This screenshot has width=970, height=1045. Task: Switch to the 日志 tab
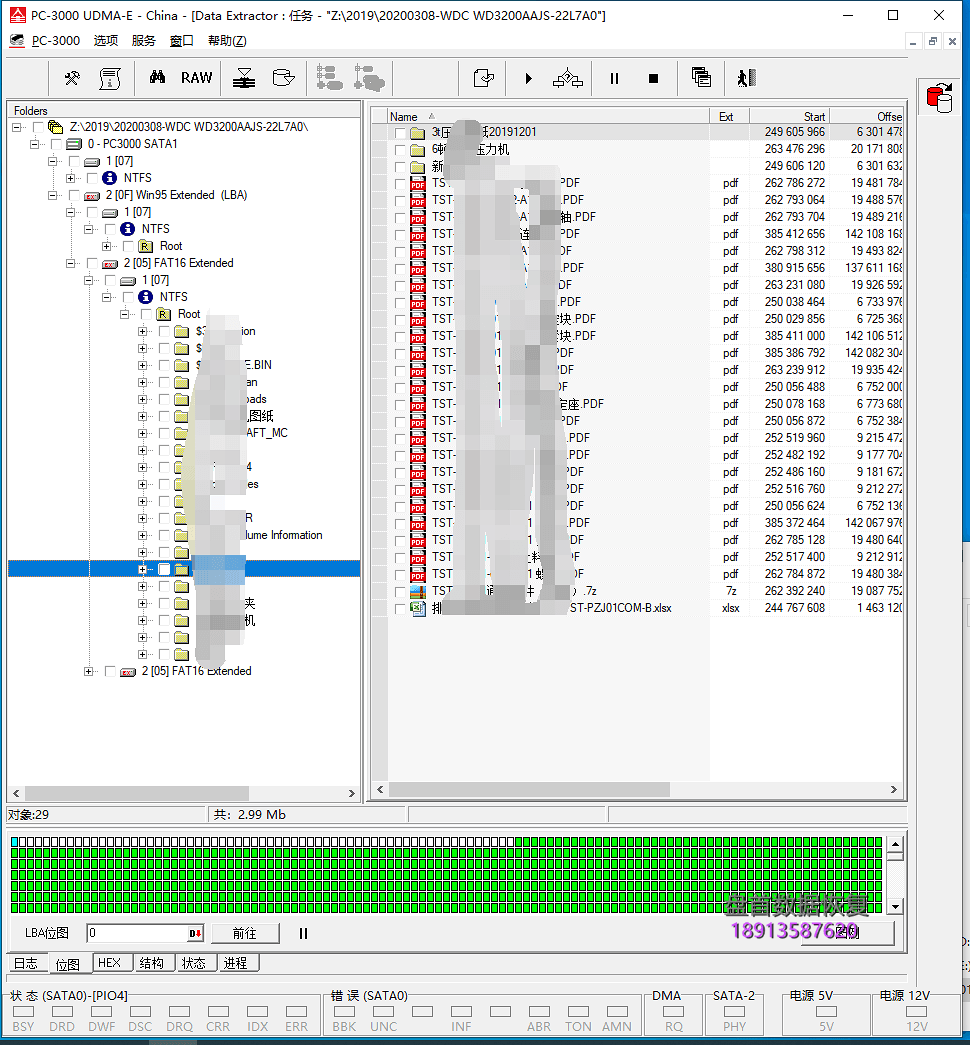tap(26, 963)
